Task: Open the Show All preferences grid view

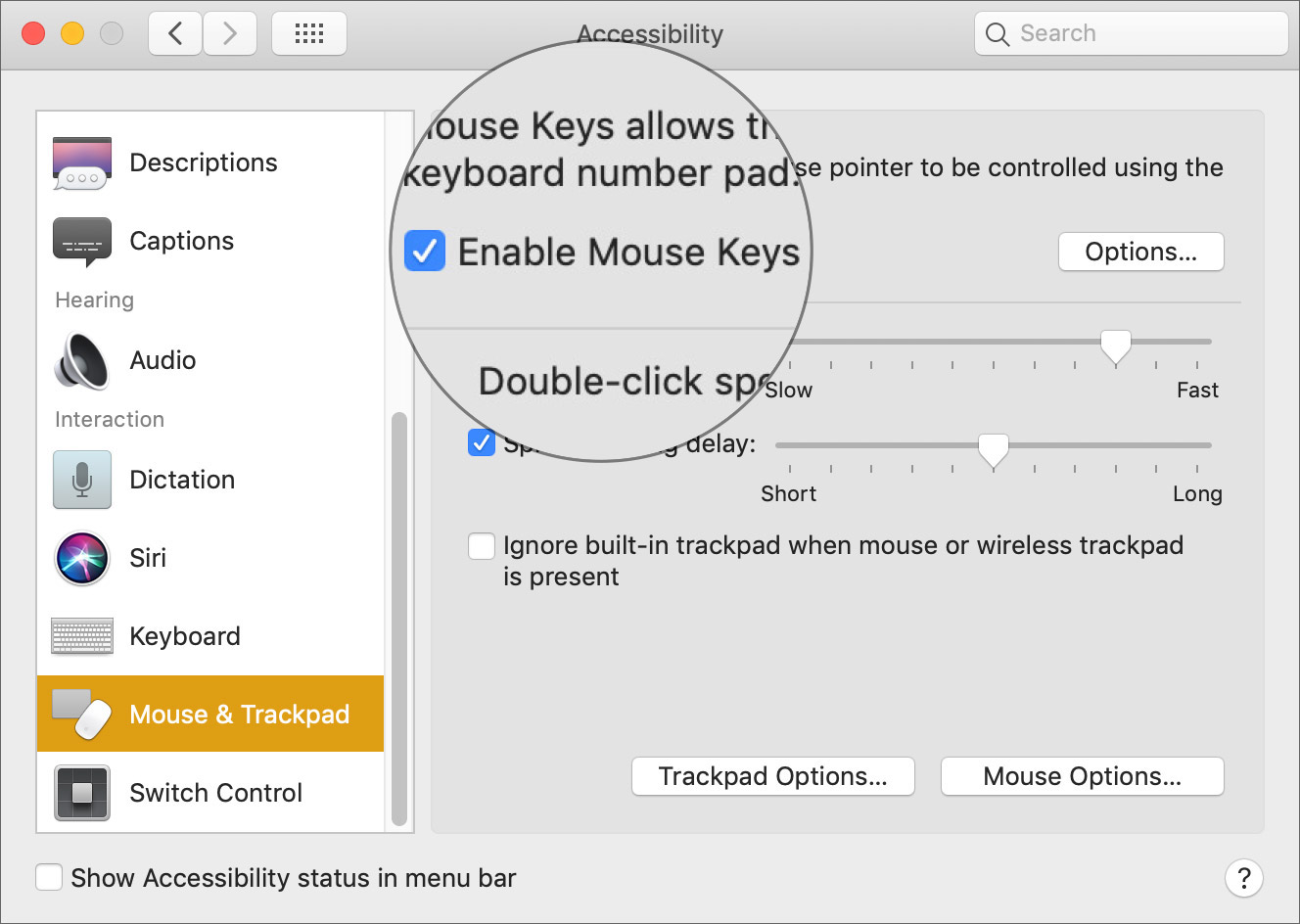Action: [309, 32]
